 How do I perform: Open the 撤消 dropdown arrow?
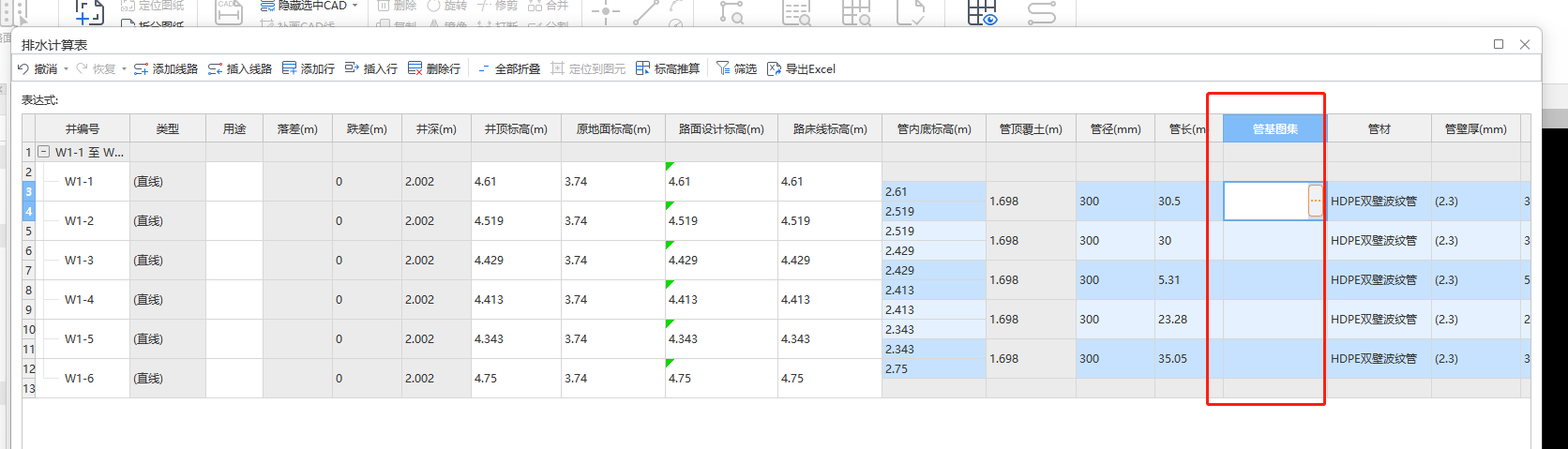coord(66,69)
